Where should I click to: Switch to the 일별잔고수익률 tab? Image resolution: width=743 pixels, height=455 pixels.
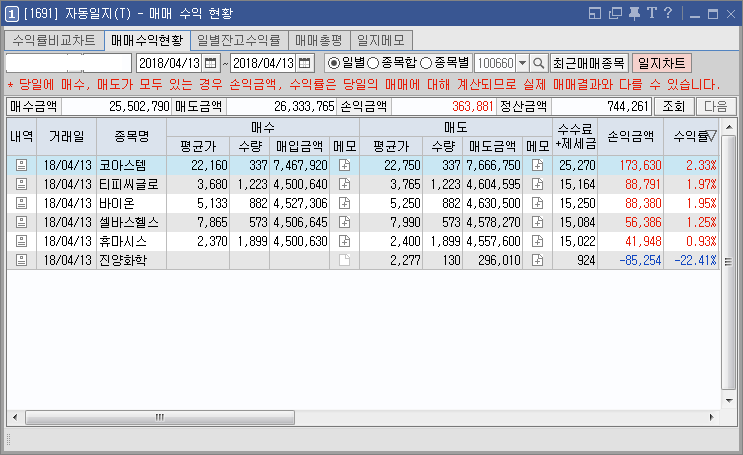coord(239,40)
